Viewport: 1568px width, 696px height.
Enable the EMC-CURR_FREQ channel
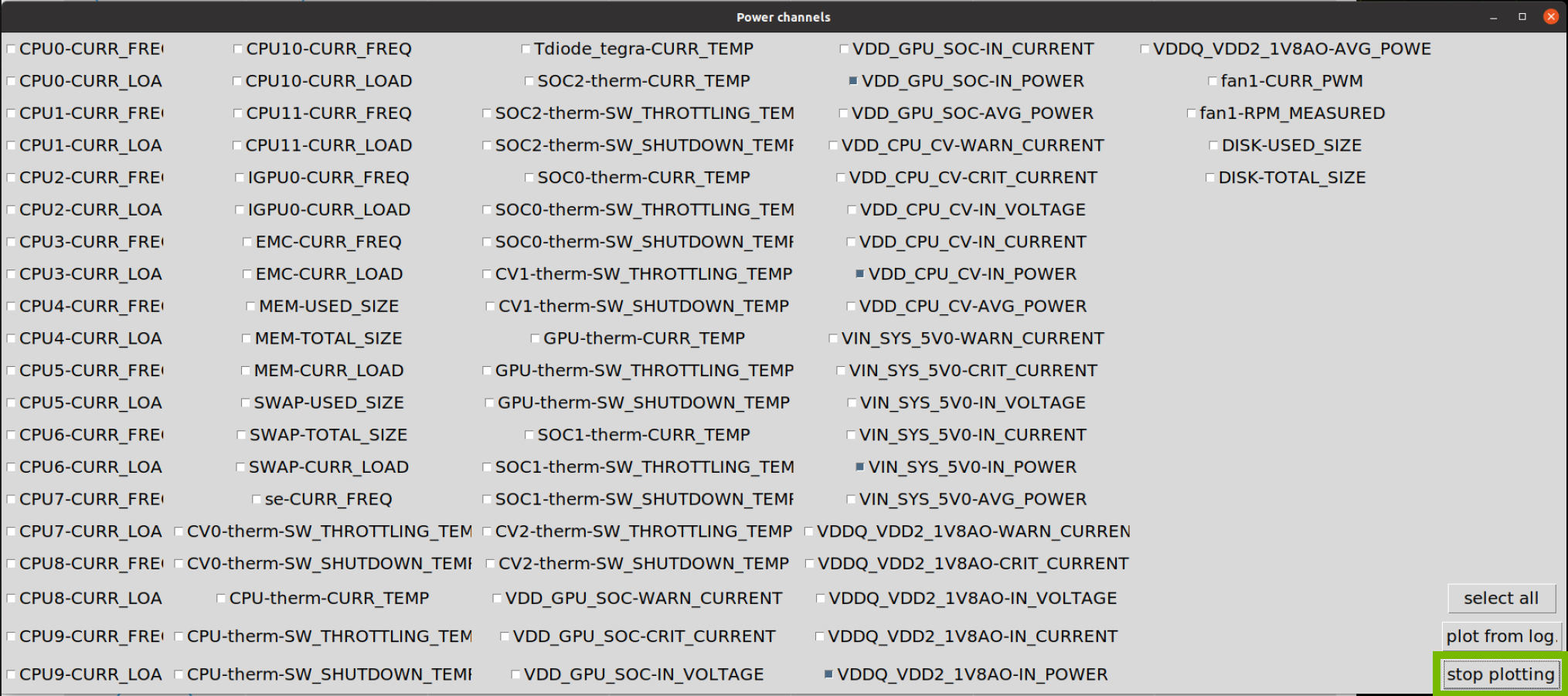click(x=247, y=242)
